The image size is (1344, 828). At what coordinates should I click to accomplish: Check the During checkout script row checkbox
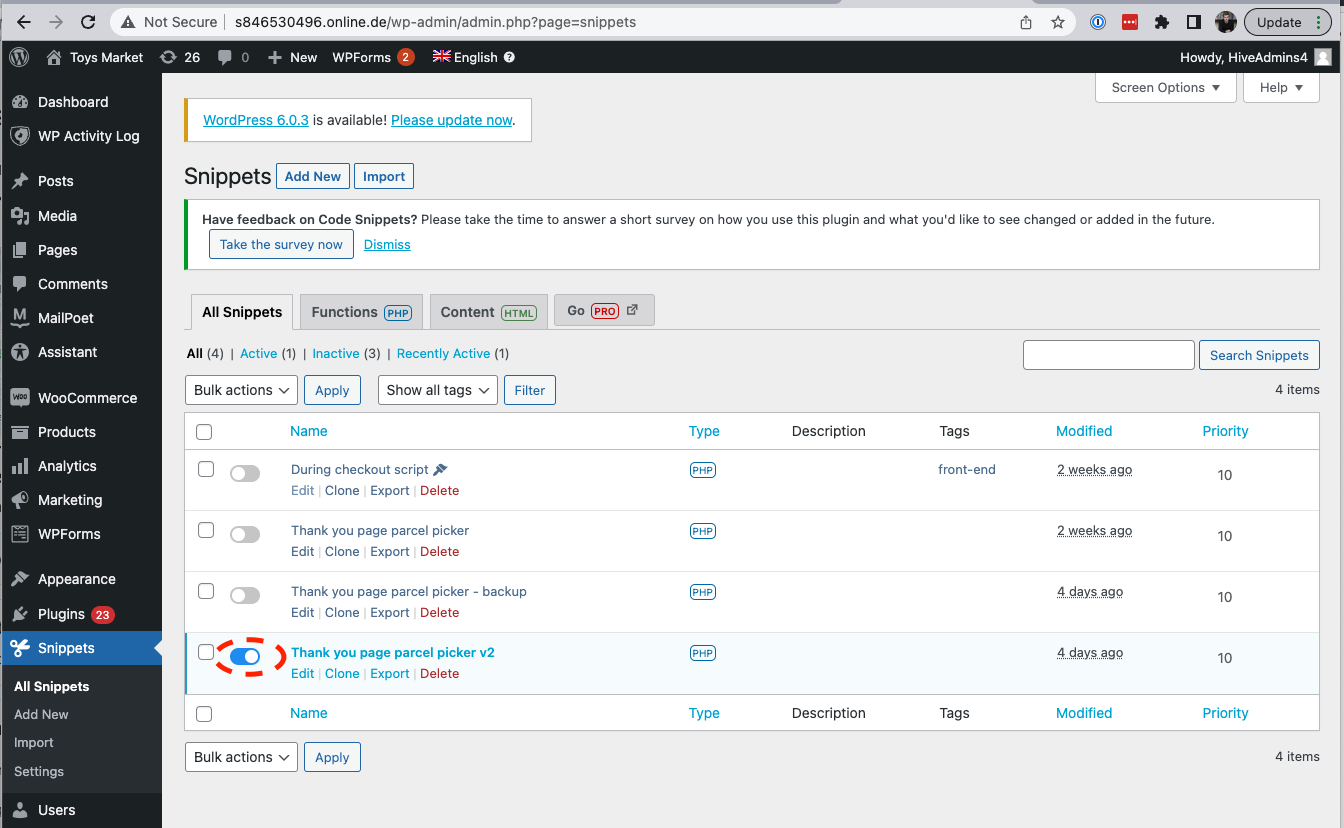[206, 469]
